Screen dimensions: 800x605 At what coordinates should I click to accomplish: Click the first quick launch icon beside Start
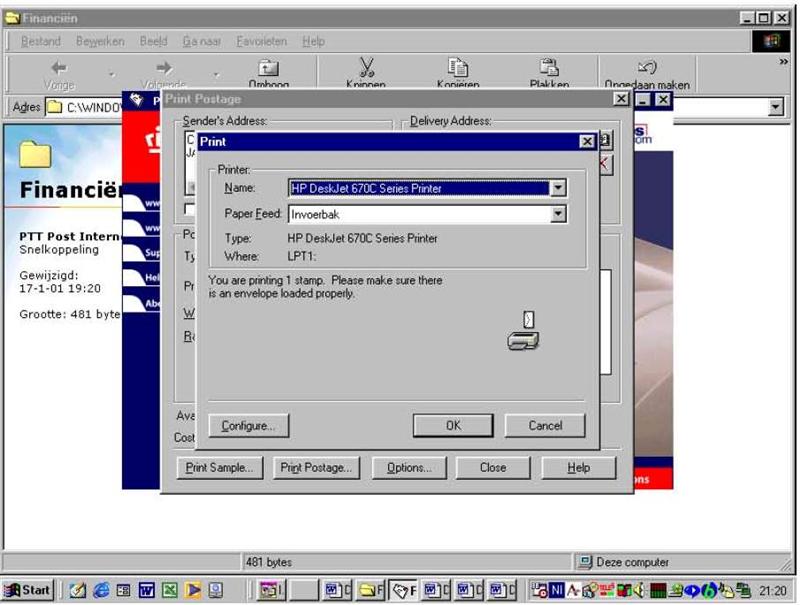point(78,590)
